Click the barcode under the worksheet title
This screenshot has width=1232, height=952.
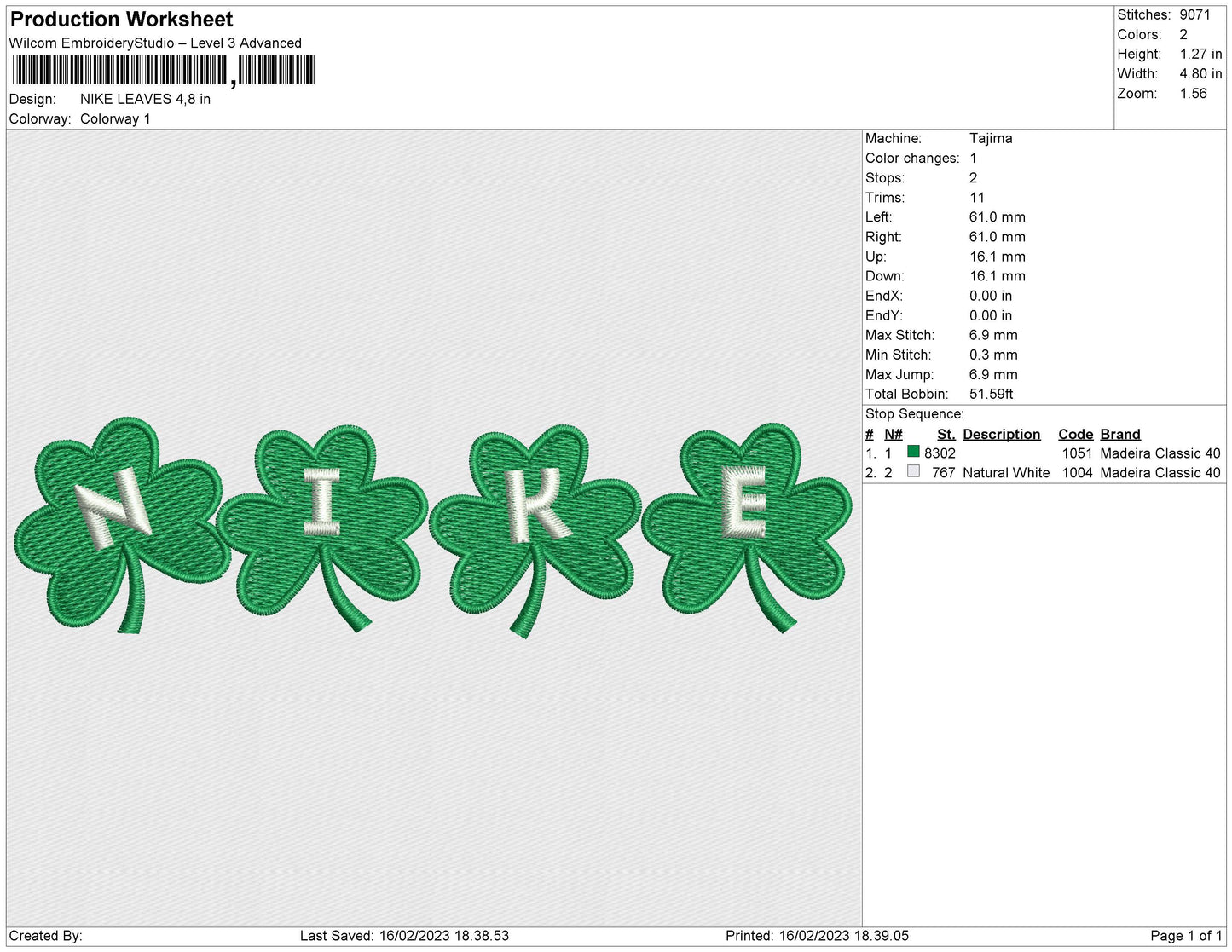click(163, 71)
